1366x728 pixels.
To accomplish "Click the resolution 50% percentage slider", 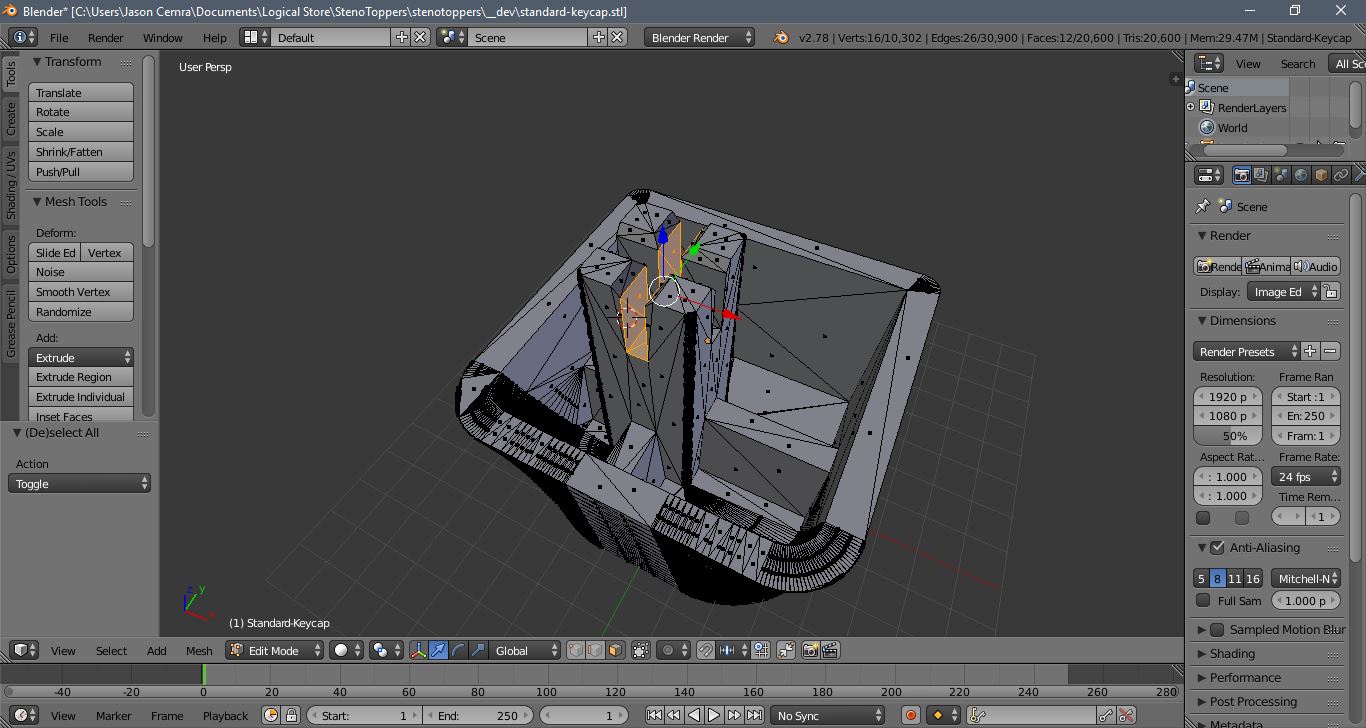I will point(1228,436).
